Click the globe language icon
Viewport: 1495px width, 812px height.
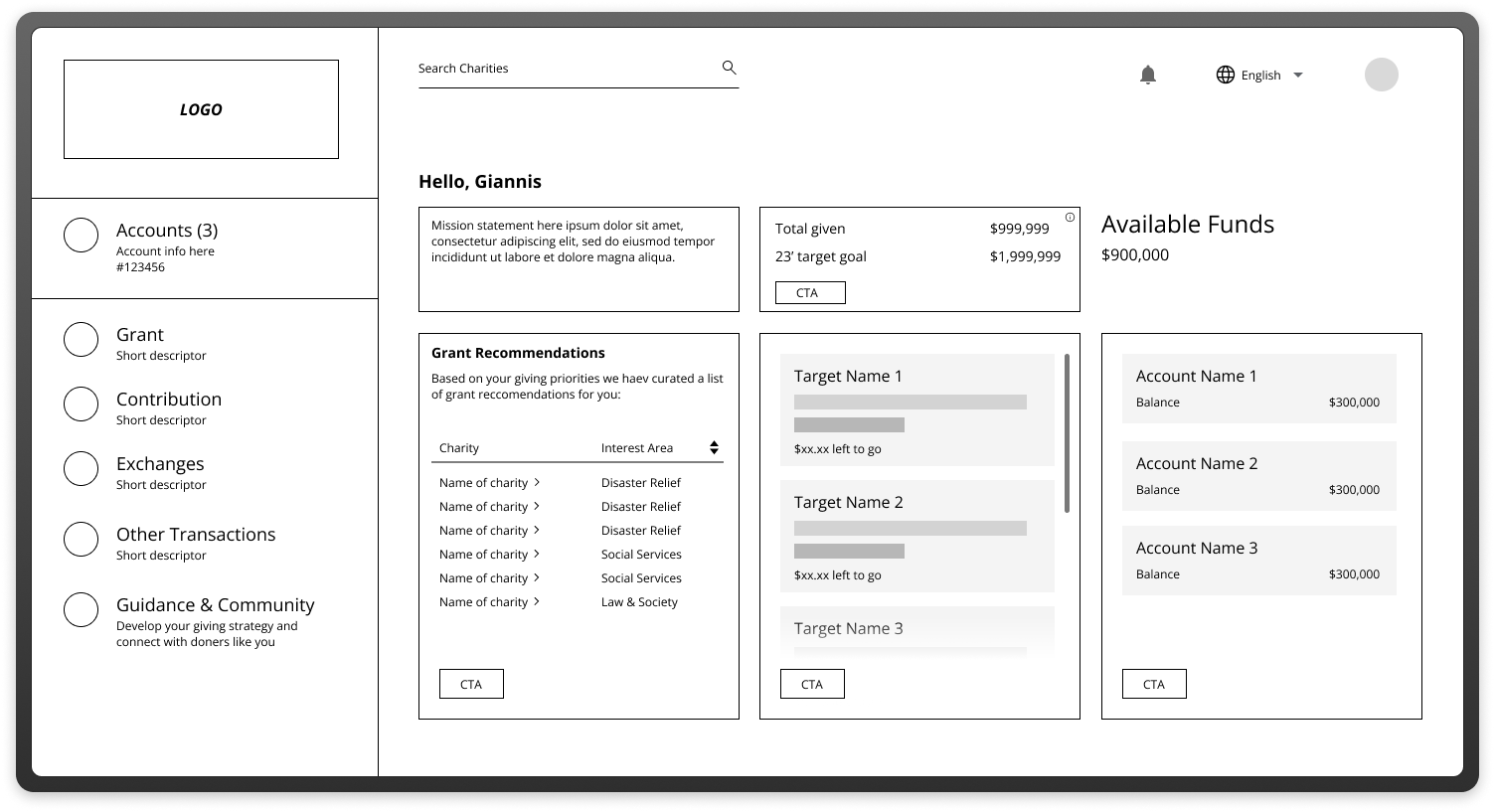pyautogui.click(x=1224, y=74)
